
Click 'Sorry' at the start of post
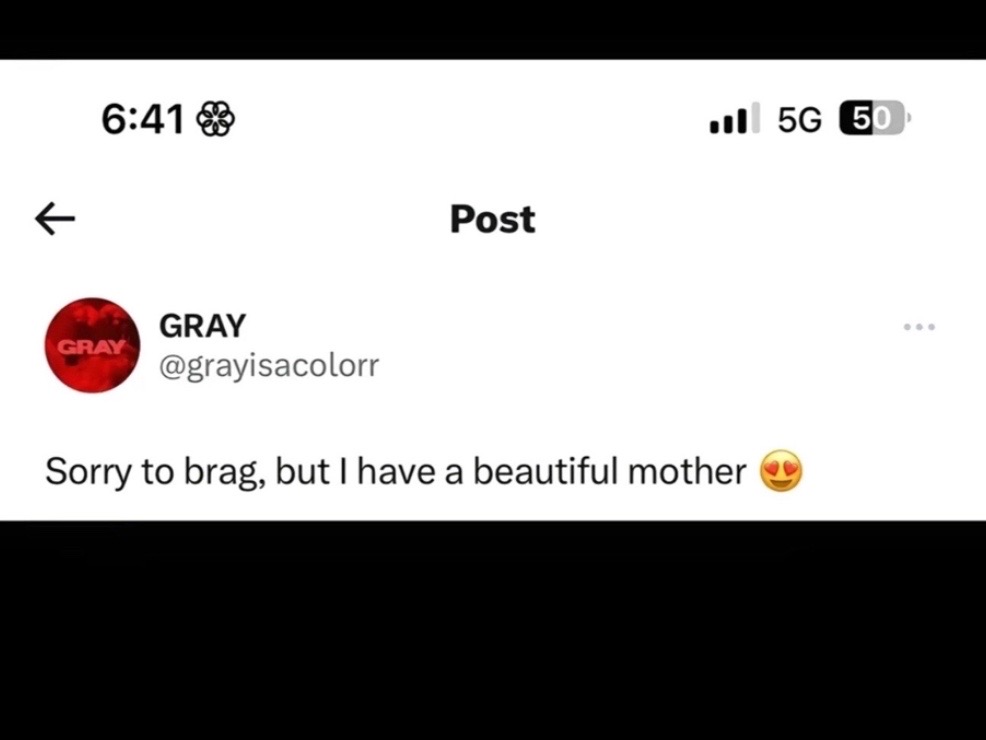88,472
